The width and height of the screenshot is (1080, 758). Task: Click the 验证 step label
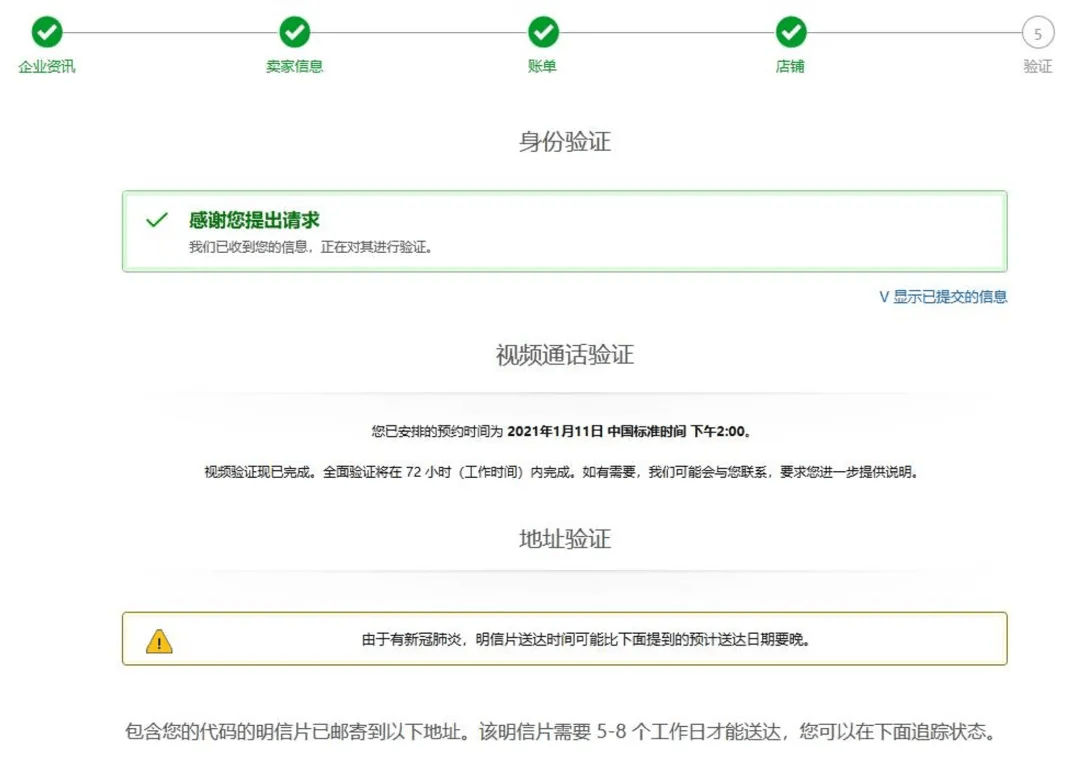click(1037, 67)
